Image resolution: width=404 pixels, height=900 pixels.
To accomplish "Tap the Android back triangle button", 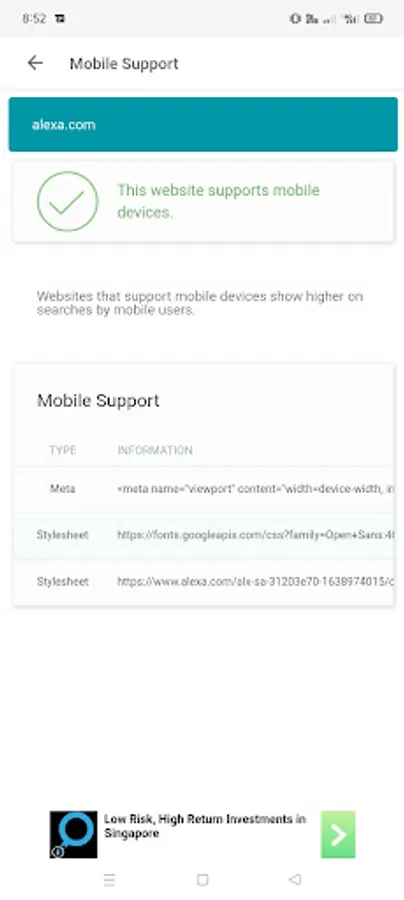I will [x=295, y=879].
